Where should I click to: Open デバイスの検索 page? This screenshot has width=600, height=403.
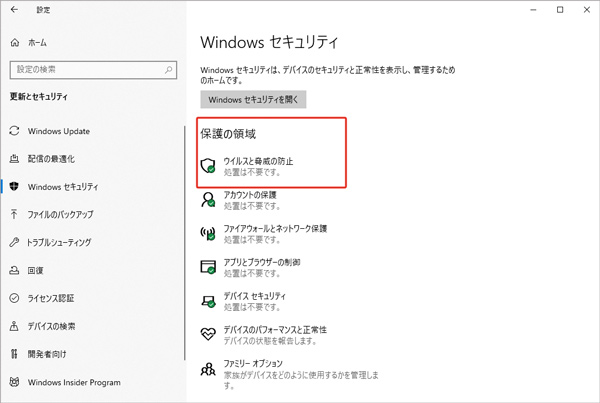tap(51, 326)
